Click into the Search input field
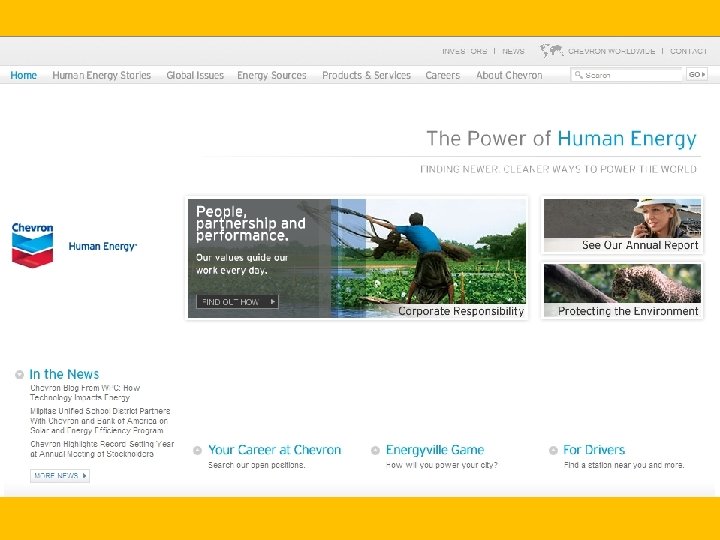720x540 pixels. click(627, 74)
